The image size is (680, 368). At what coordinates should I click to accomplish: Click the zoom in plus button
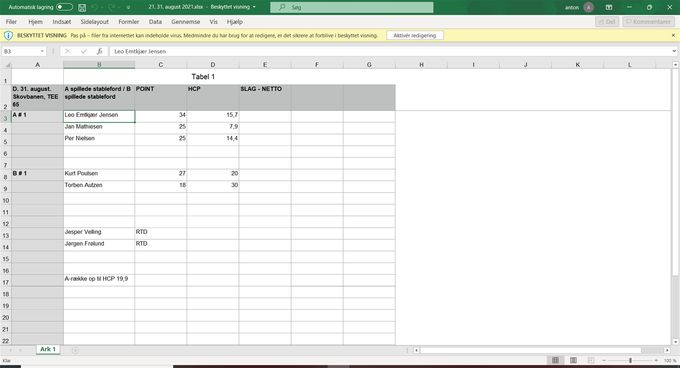[656, 360]
